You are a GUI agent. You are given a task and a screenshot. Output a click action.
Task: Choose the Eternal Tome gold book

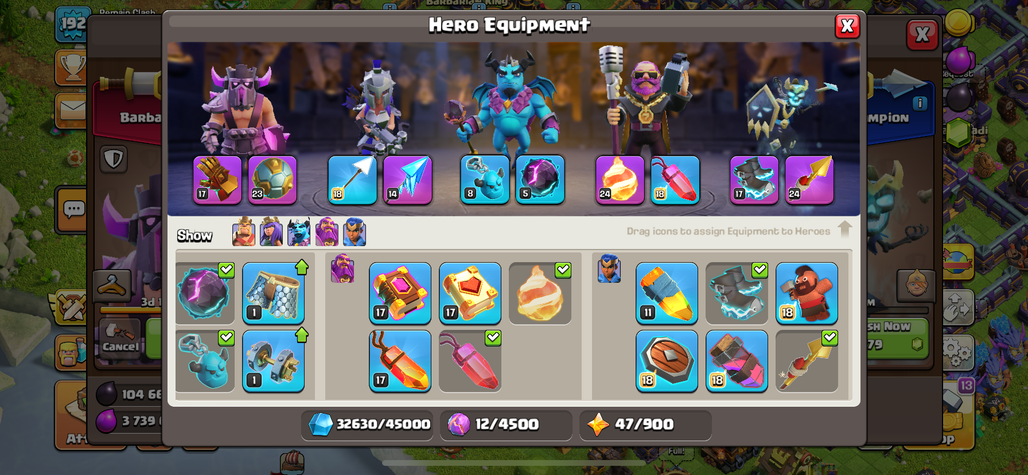[470, 294]
